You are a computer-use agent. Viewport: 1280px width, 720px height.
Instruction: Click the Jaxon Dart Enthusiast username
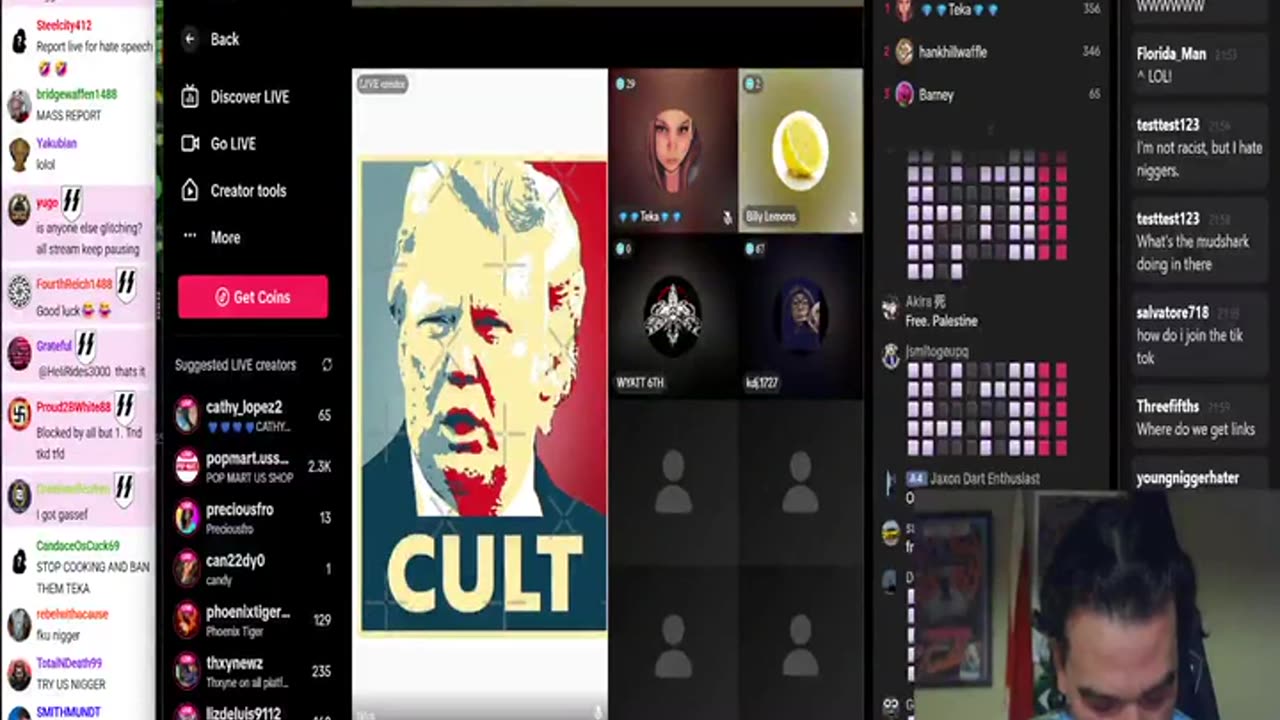point(985,479)
